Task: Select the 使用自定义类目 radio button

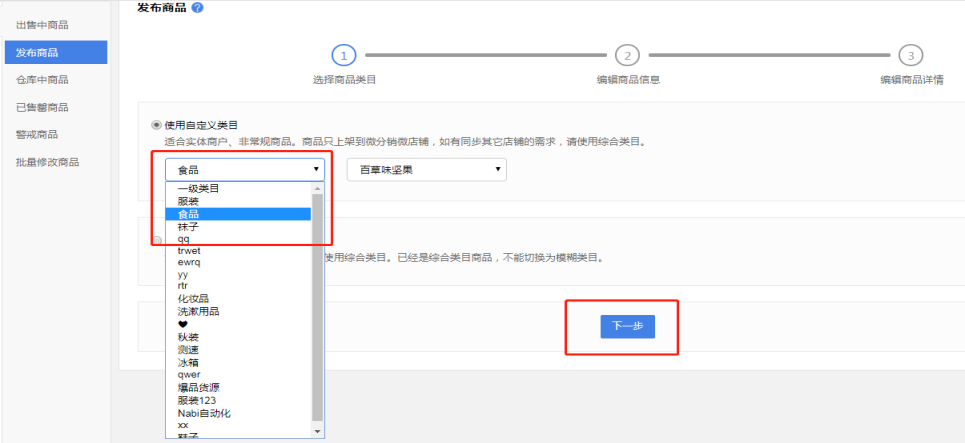Action: [x=156, y=125]
